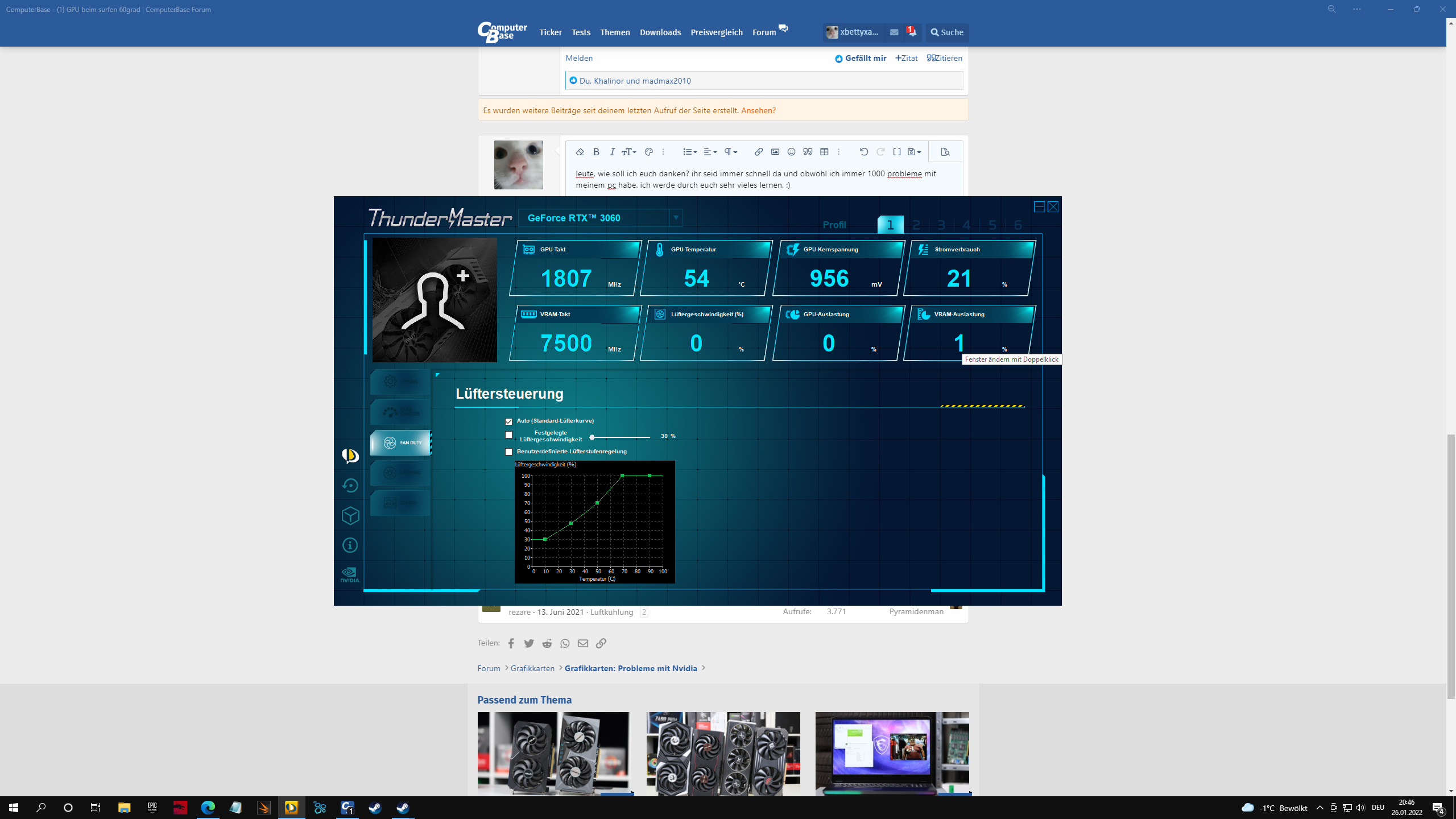Viewport: 1456px width, 819px height.
Task: Open notifications bell in forum header
Action: coord(912,32)
